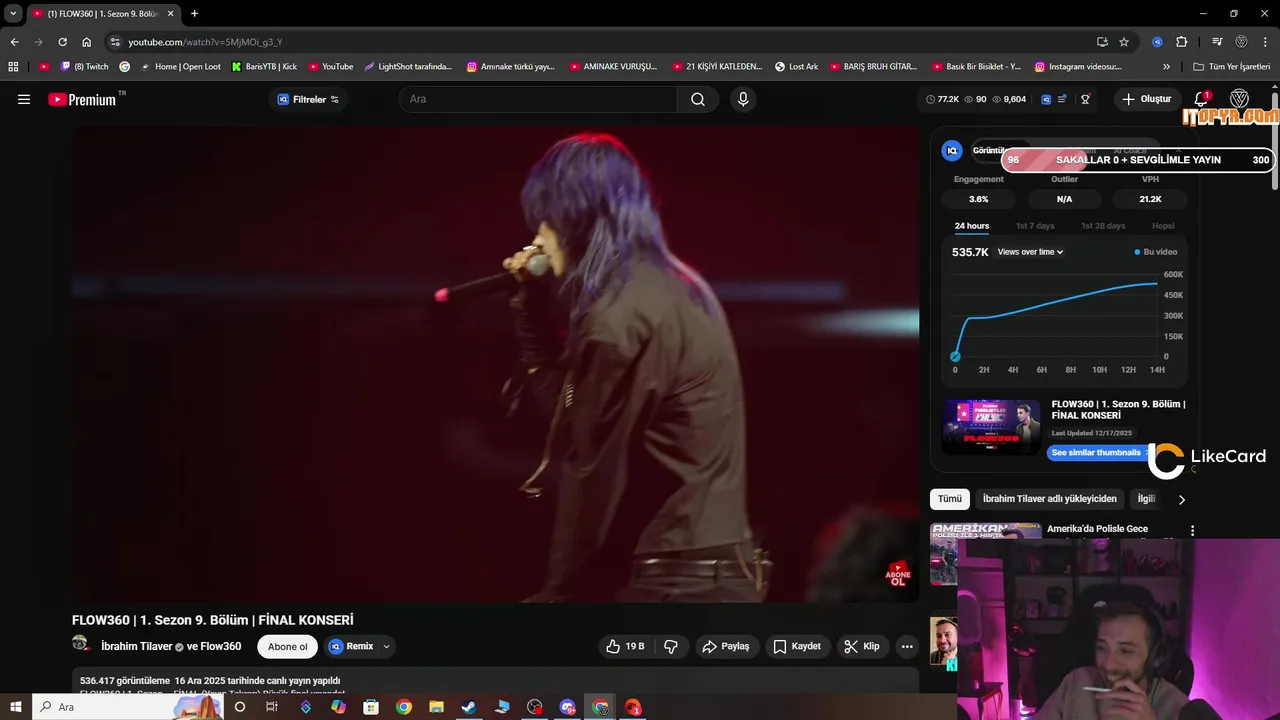1280x720 pixels.
Task: Select the 1st 7 days tab
Action: pyautogui.click(x=1035, y=226)
